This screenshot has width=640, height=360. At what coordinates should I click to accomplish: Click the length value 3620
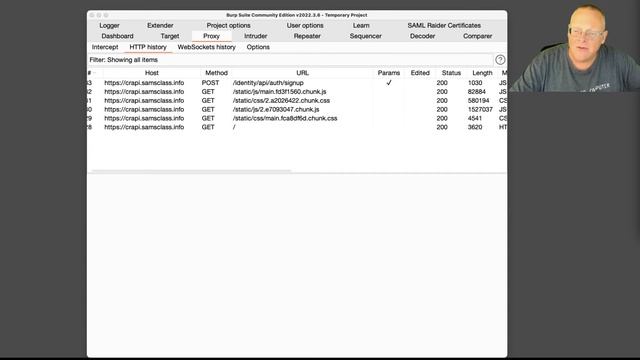tap(475, 127)
